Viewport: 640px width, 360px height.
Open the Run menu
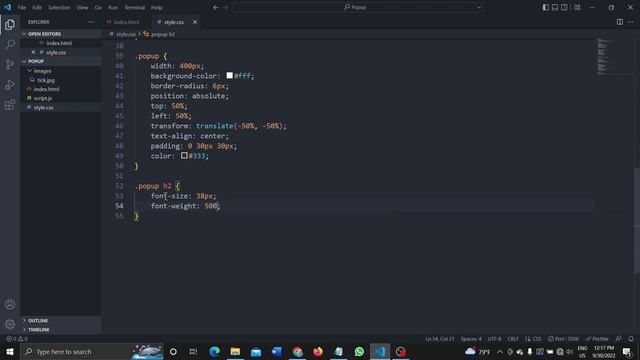point(113,7)
